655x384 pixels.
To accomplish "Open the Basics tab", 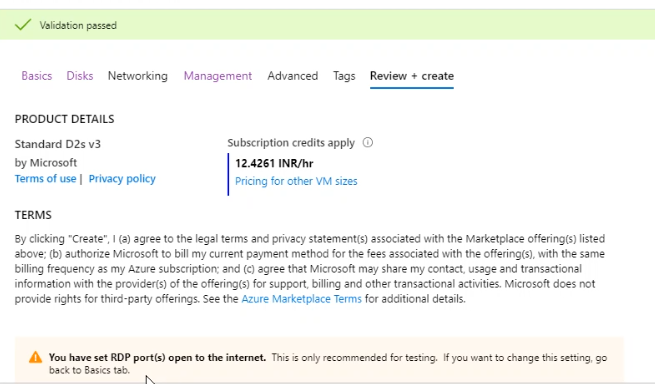I will [x=37, y=76].
